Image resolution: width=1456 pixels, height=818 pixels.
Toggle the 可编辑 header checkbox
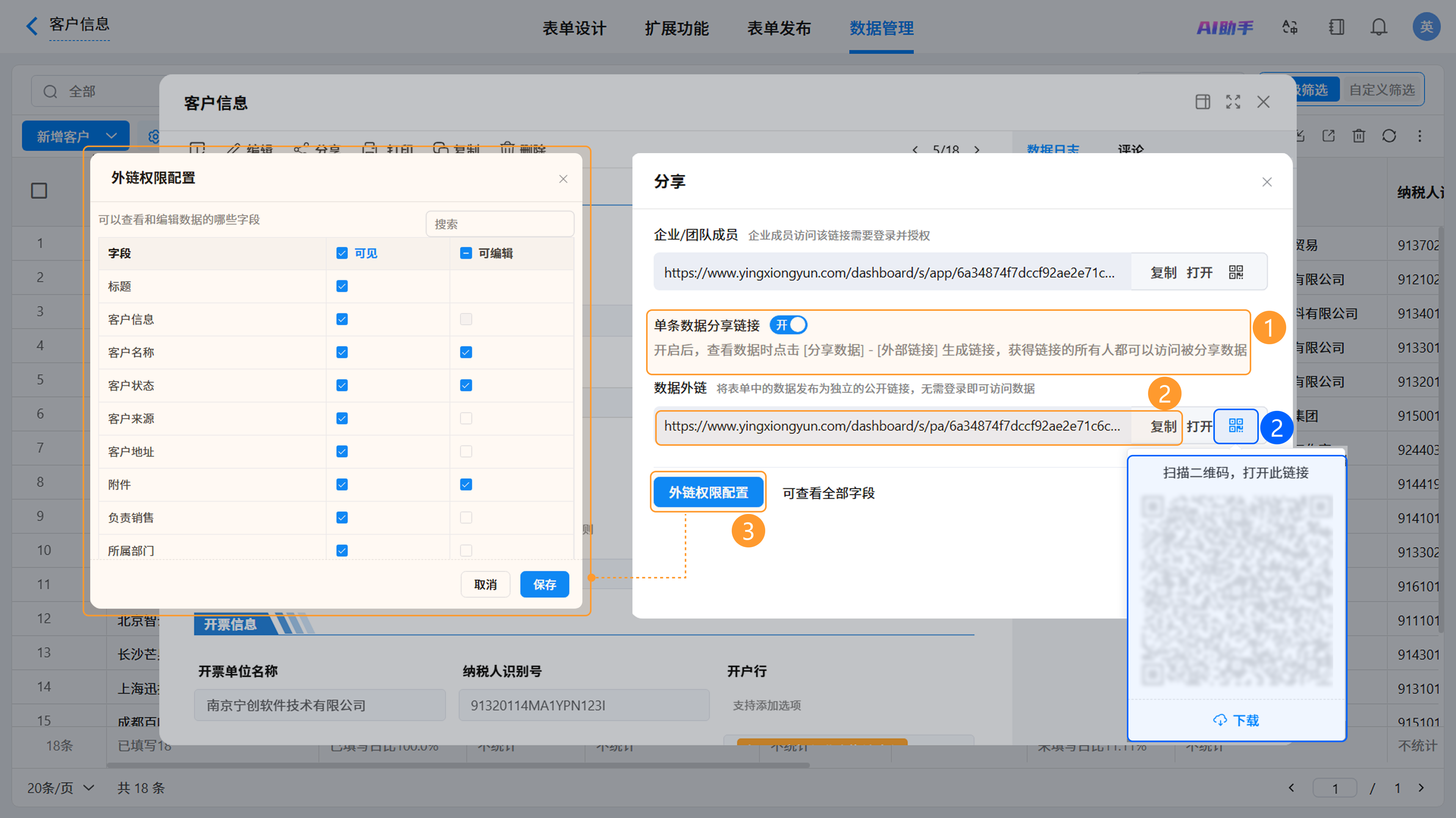466,253
